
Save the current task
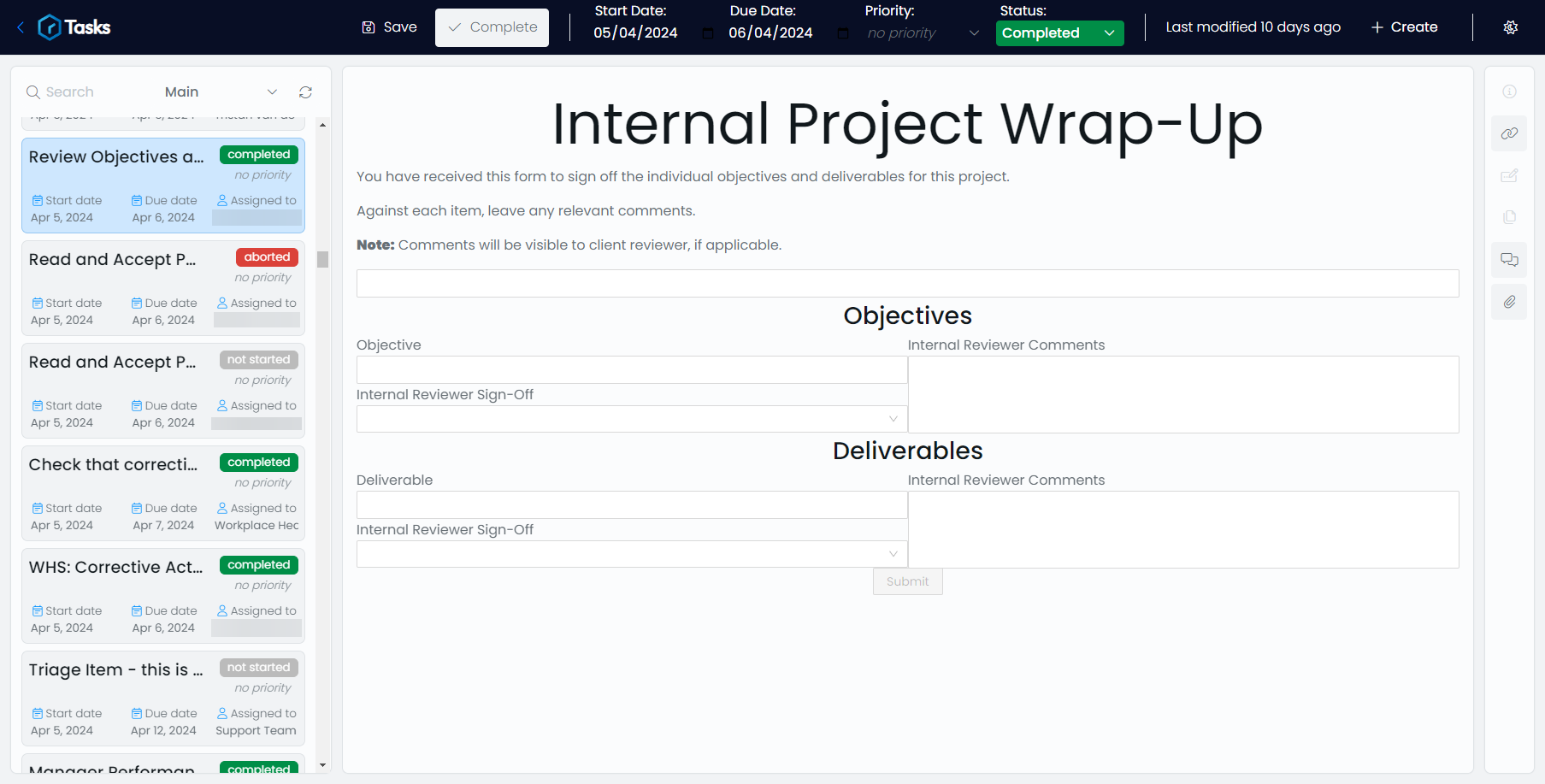[x=389, y=27]
